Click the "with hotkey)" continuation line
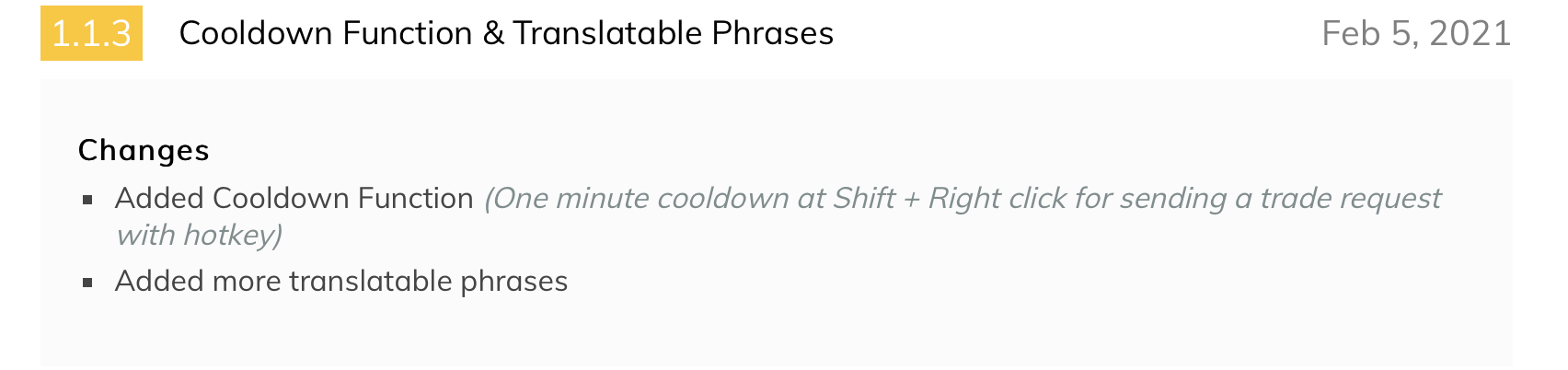Screen dimensions: 1568x370 pos(199,235)
